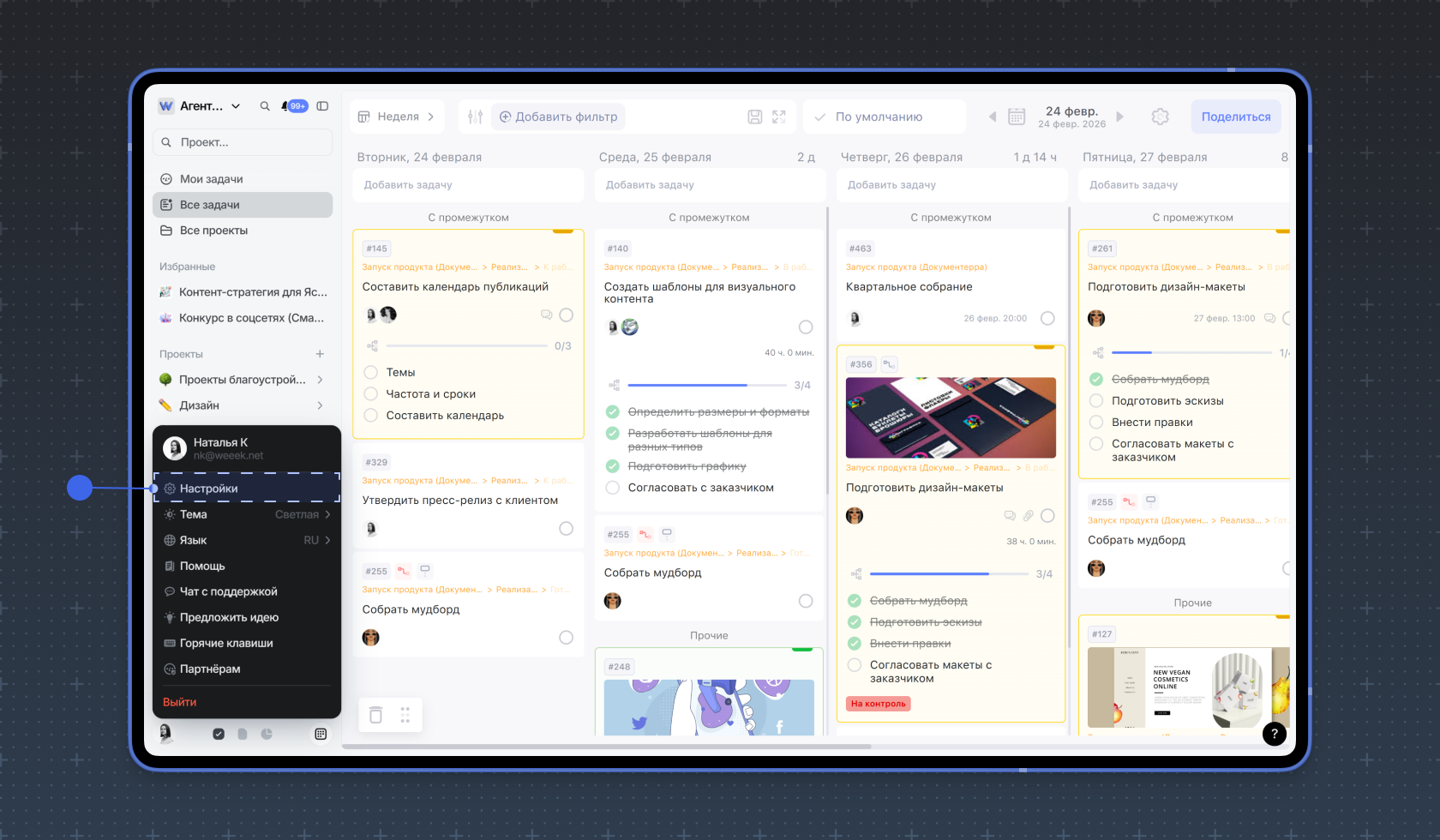Screen dimensions: 1440x840
Task: Choose 'Горячие клавиши' menu item
Action: (x=226, y=643)
